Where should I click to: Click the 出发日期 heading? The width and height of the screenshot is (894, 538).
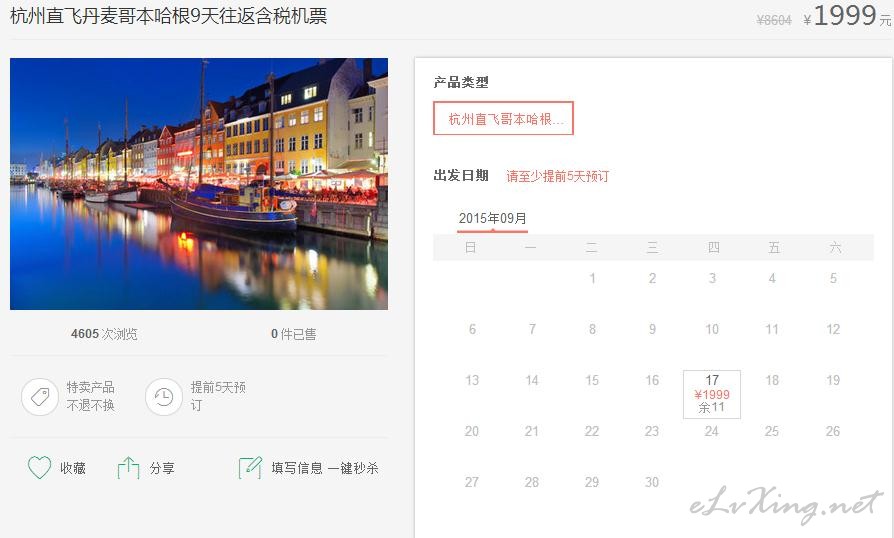[461, 176]
